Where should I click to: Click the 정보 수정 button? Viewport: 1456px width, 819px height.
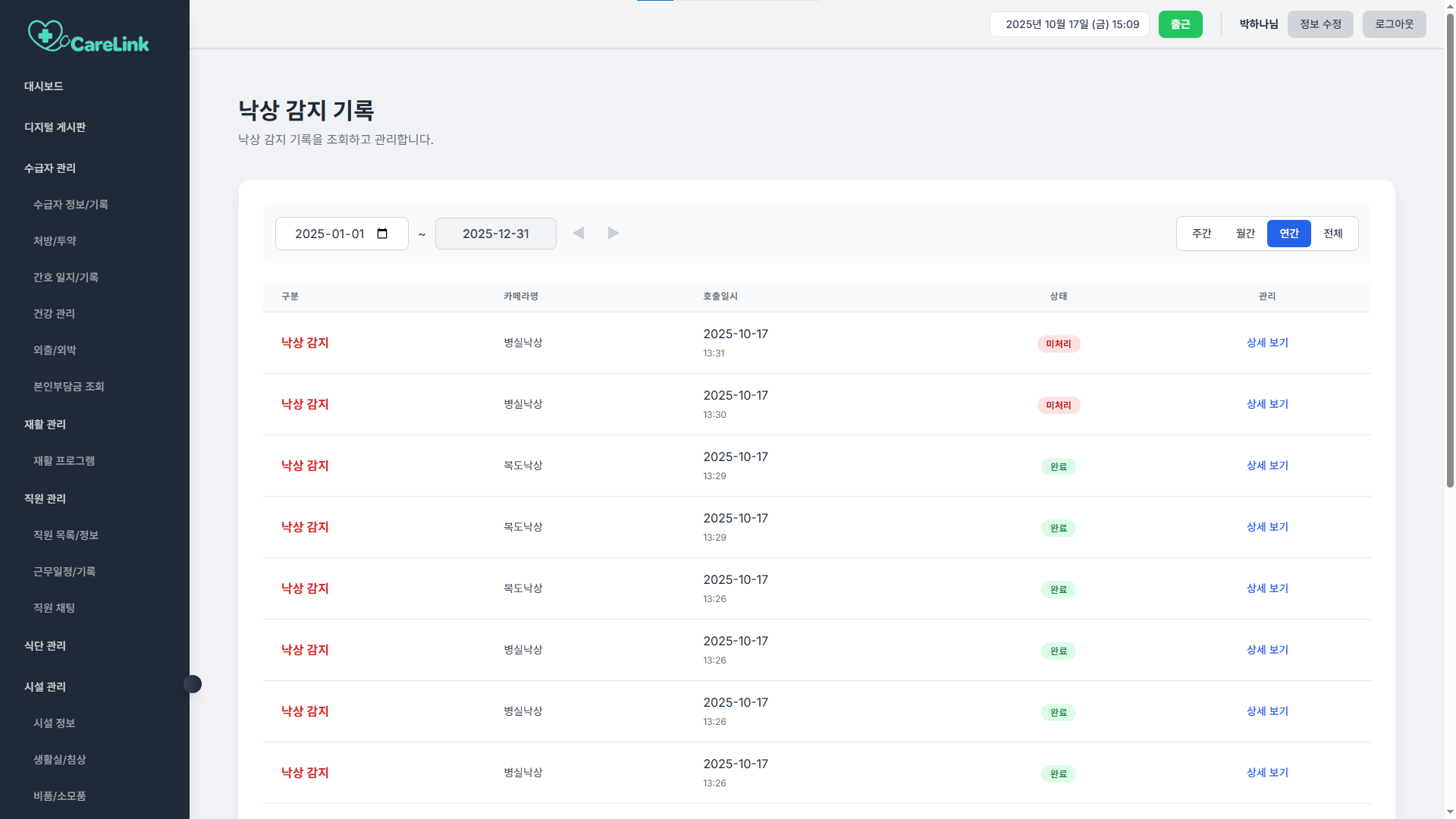coord(1320,24)
